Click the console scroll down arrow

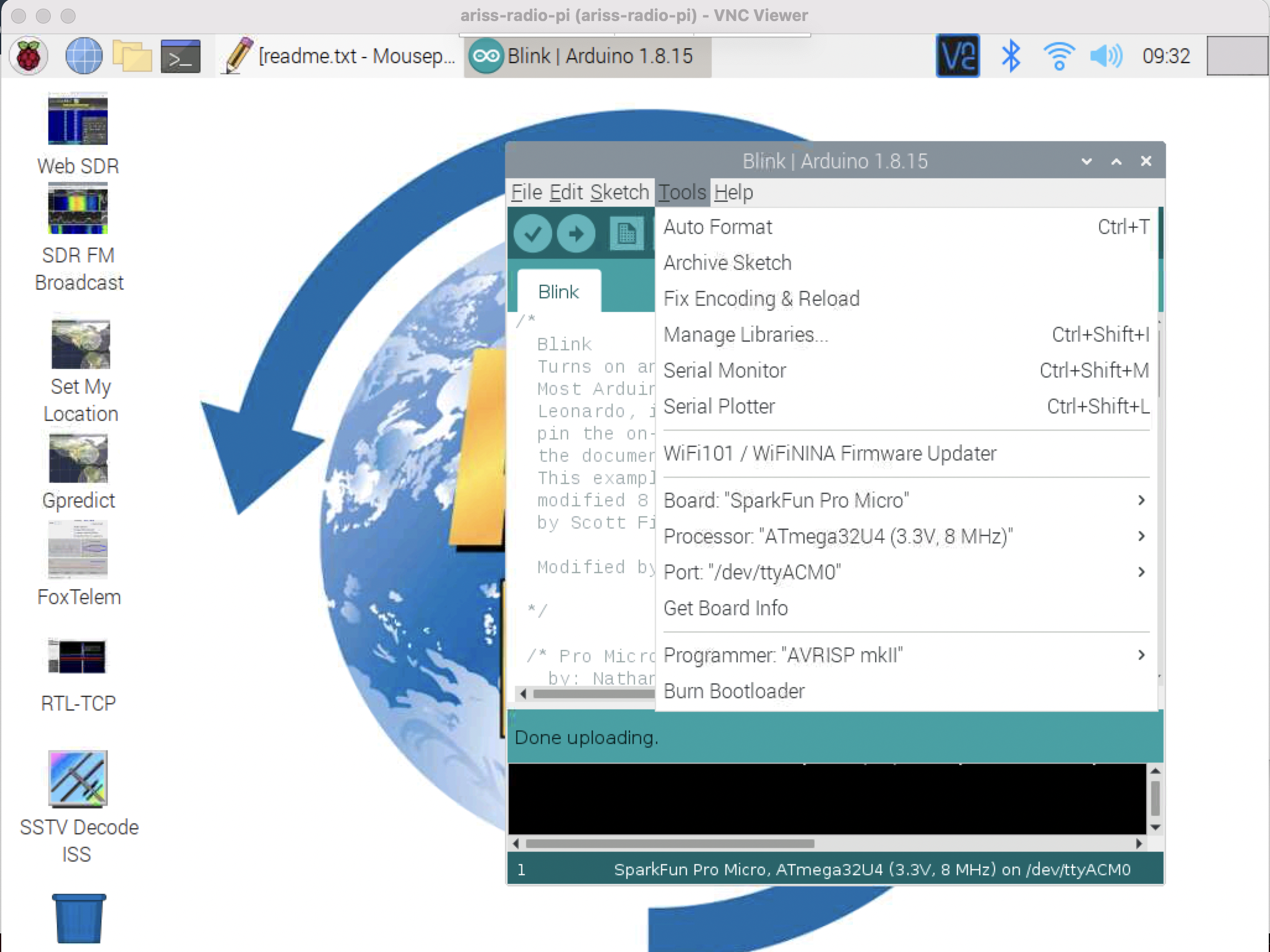pos(1155,828)
